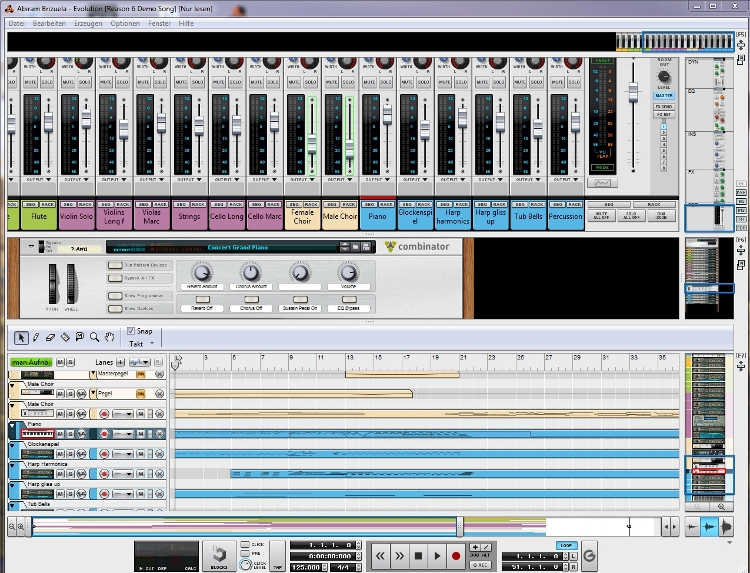Toggle the Snap checkbox
Screen dimensions: 750x573
point(131,331)
